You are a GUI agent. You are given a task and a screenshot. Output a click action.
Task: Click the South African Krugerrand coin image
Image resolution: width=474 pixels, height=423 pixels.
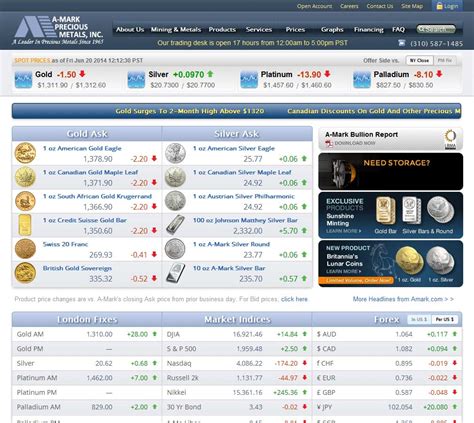25,201
